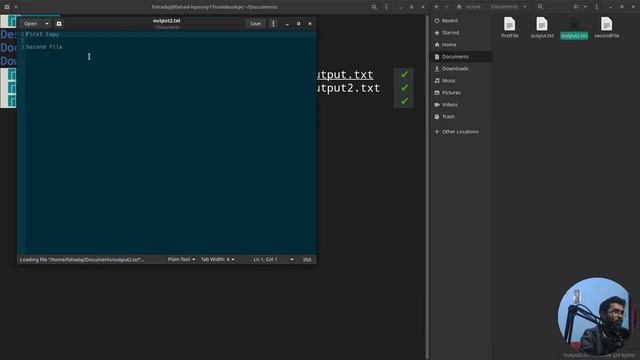Open Other Locations in the sidebar
This screenshot has width=640, height=360.
[461, 132]
